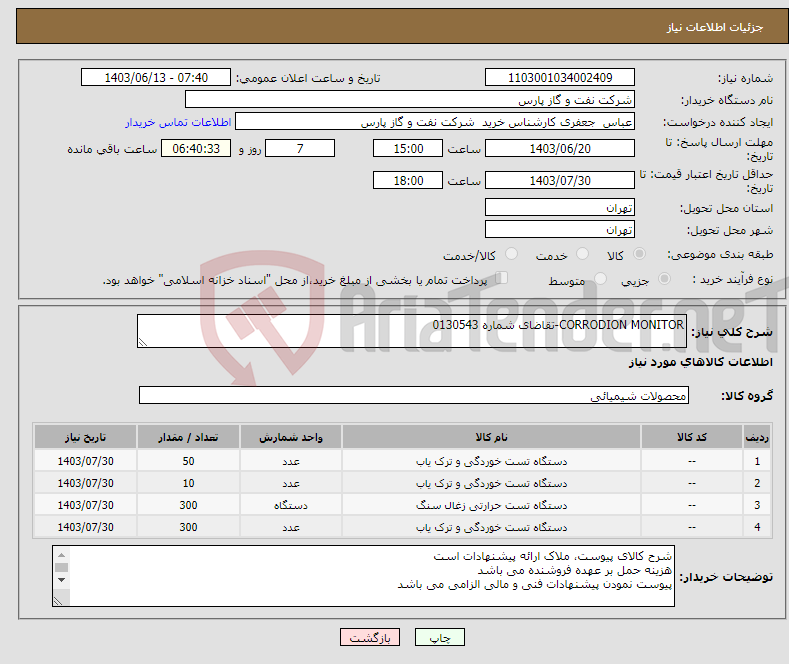Click the 18:00 validity time field
This screenshot has width=789, height=664.
tap(408, 180)
